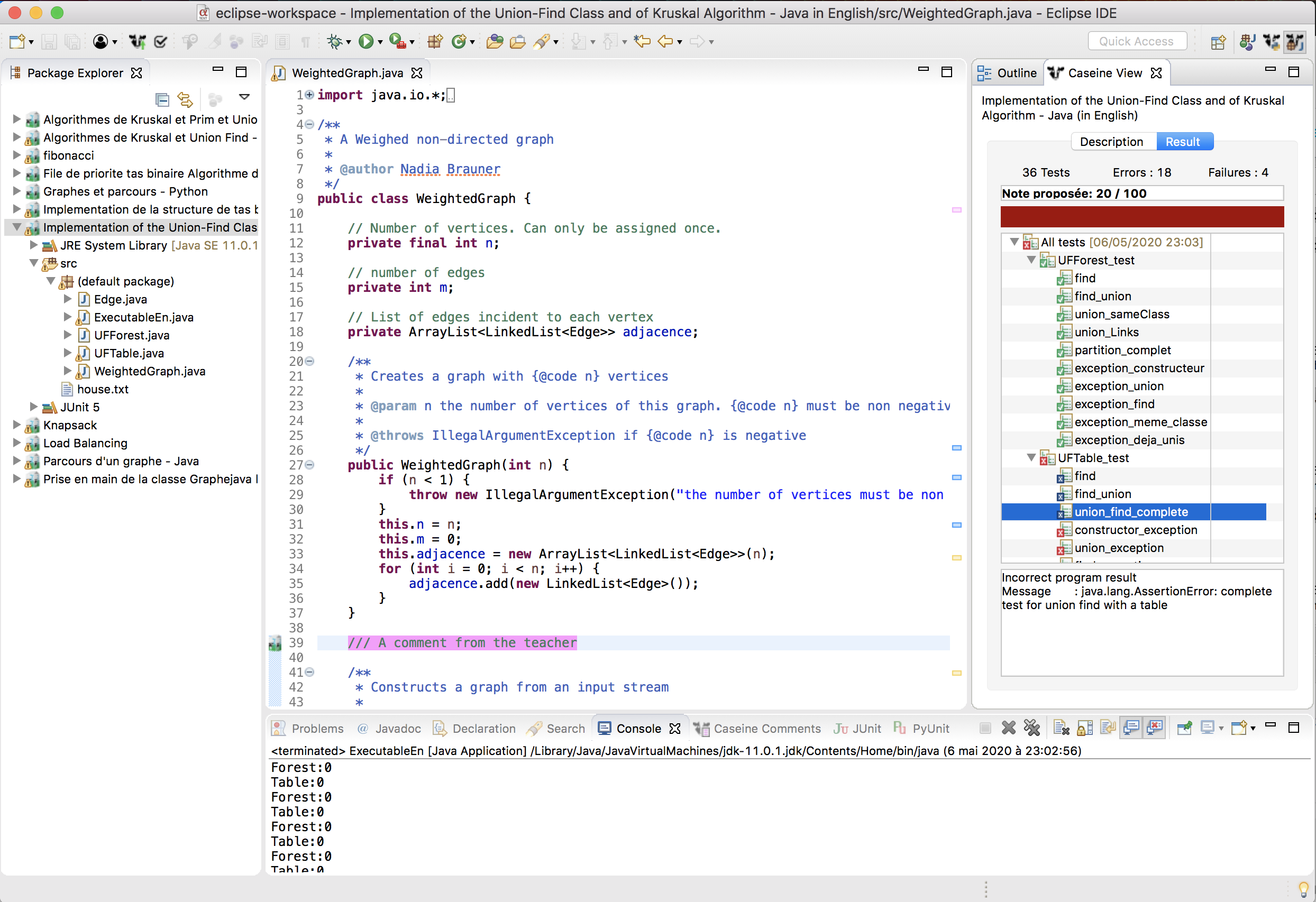Click the Back navigation yellow arrow
The image size is (1316, 902).
(665, 41)
